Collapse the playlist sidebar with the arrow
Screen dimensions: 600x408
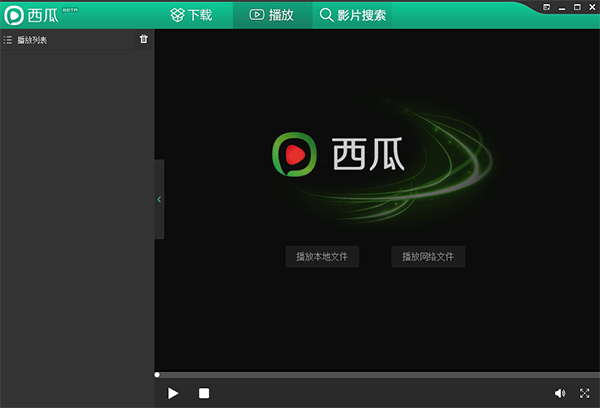pyautogui.click(x=159, y=199)
